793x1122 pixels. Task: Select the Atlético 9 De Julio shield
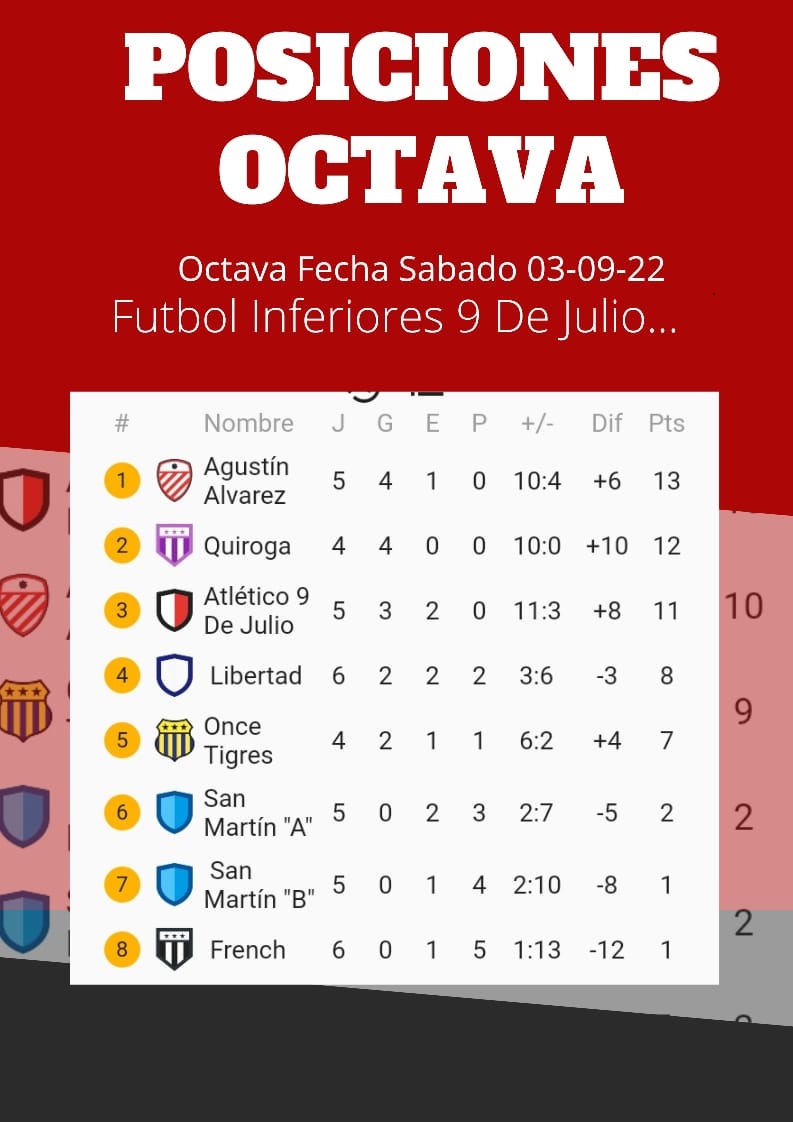pyautogui.click(x=175, y=610)
